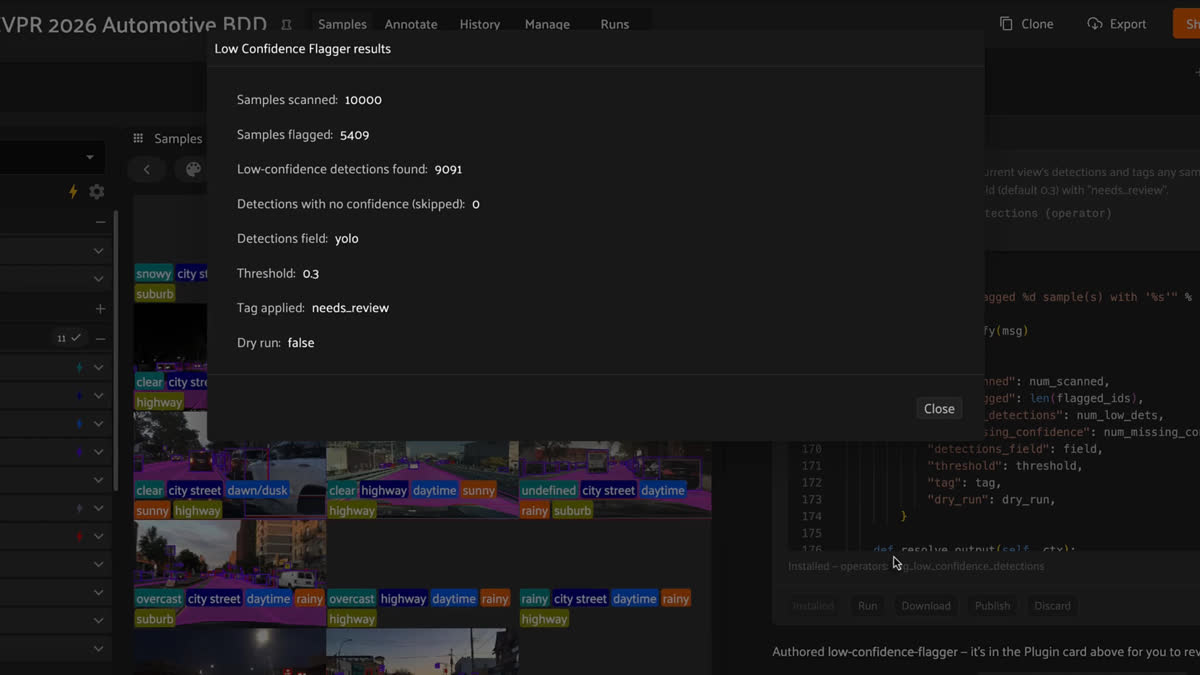Image resolution: width=1200 pixels, height=675 pixels.
Task: Add sidebar group with plus icon
Action: pos(100,309)
